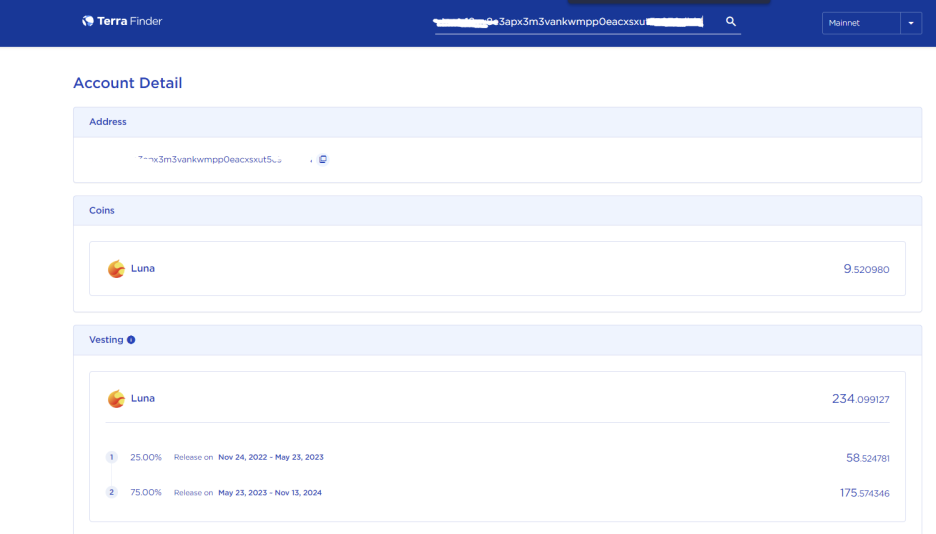The width and height of the screenshot is (936, 534).
Task: Click the Account Detail heading
Action: 128,83
